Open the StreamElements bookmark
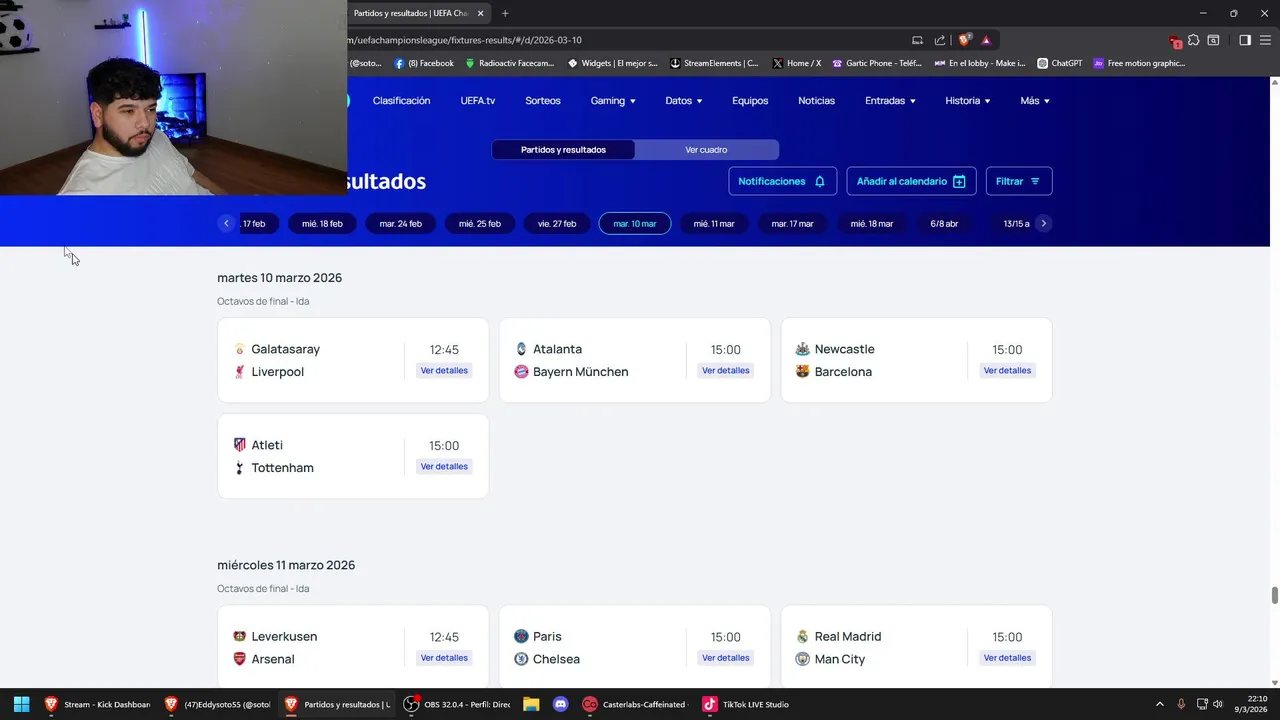This screenshot has width=1280, height=720. [x=714, y=63]
